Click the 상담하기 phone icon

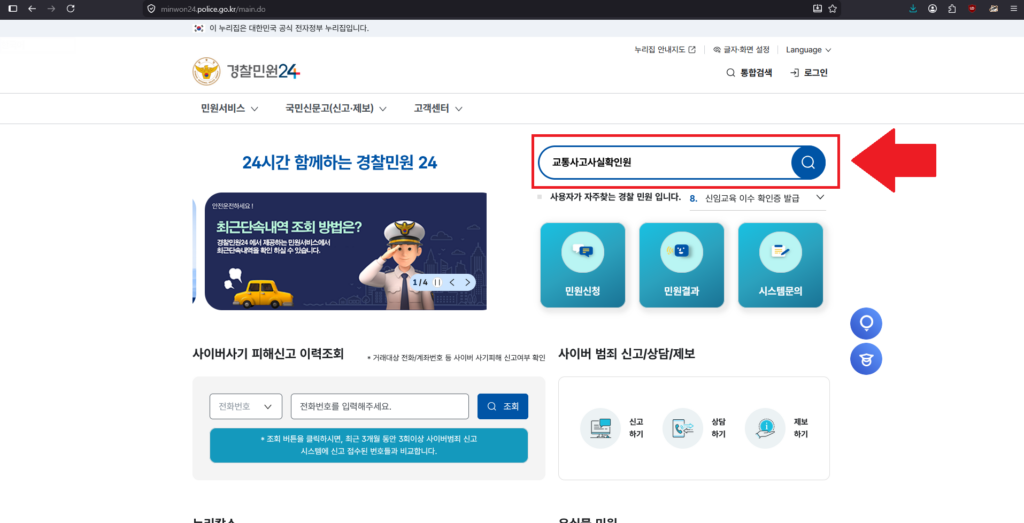pyautogui.click(x=682, y=428)
